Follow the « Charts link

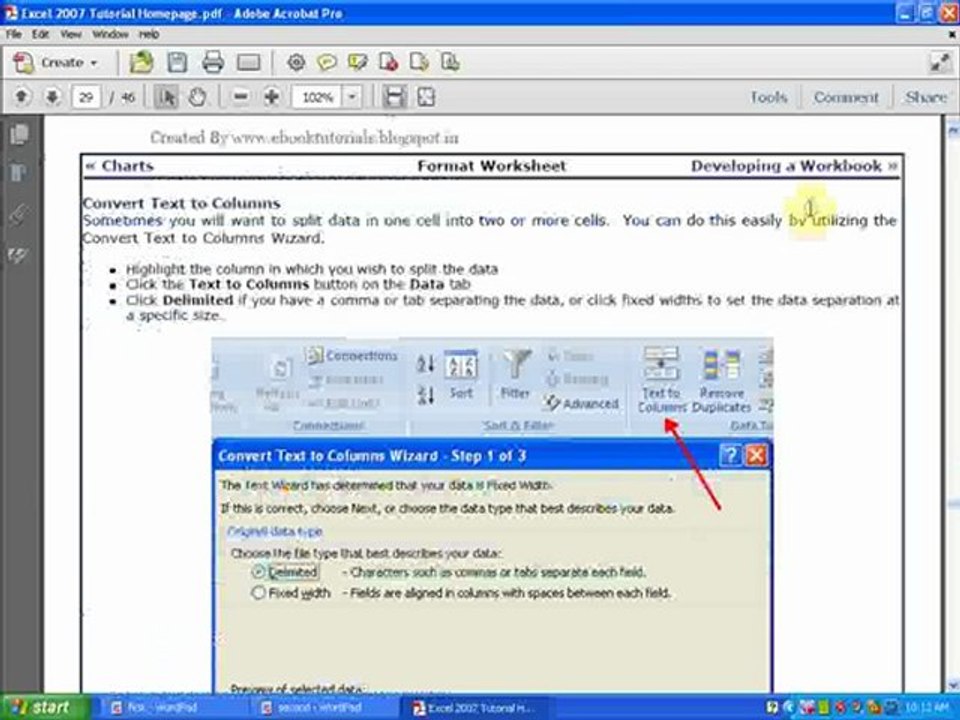click(x=120, y=166)
